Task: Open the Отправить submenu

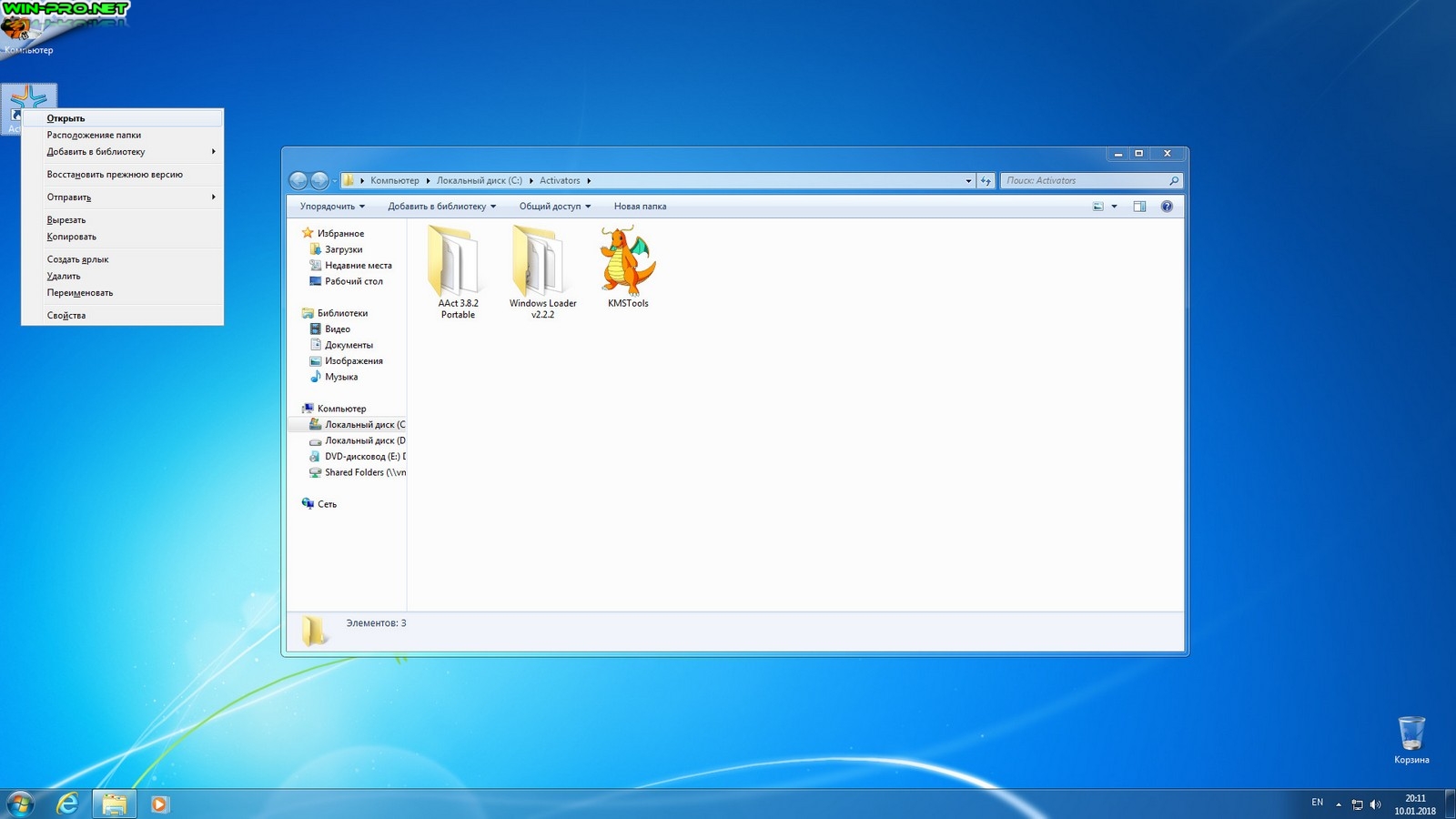Action: coord(123,197)
